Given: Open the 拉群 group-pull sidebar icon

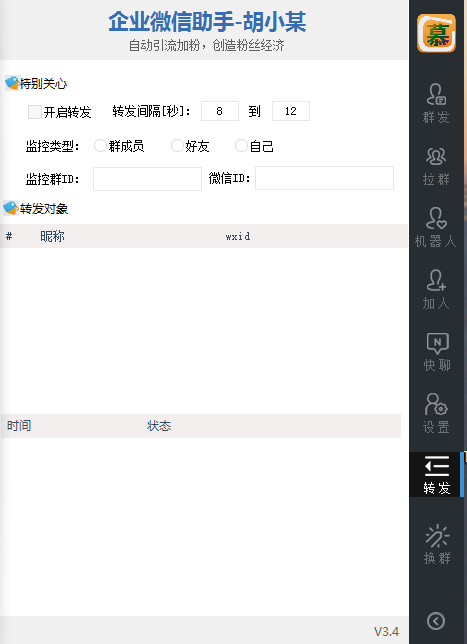Looking at the screenshot, I should 436,166.
